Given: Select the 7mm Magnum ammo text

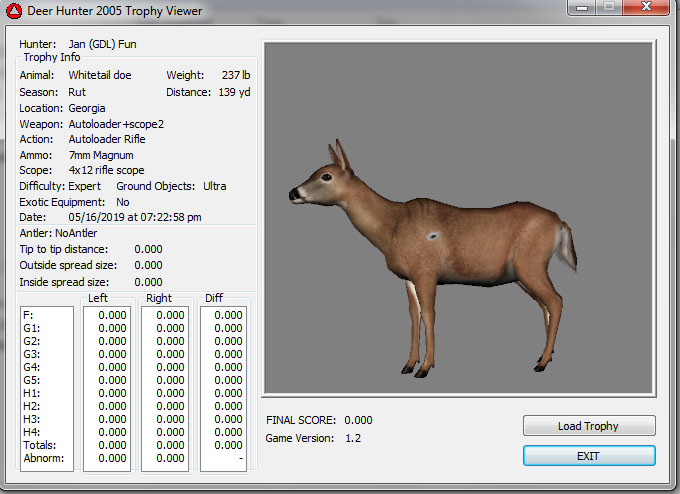Looking at the screenshot, I should pyautogui.click(x=101, y=155).
